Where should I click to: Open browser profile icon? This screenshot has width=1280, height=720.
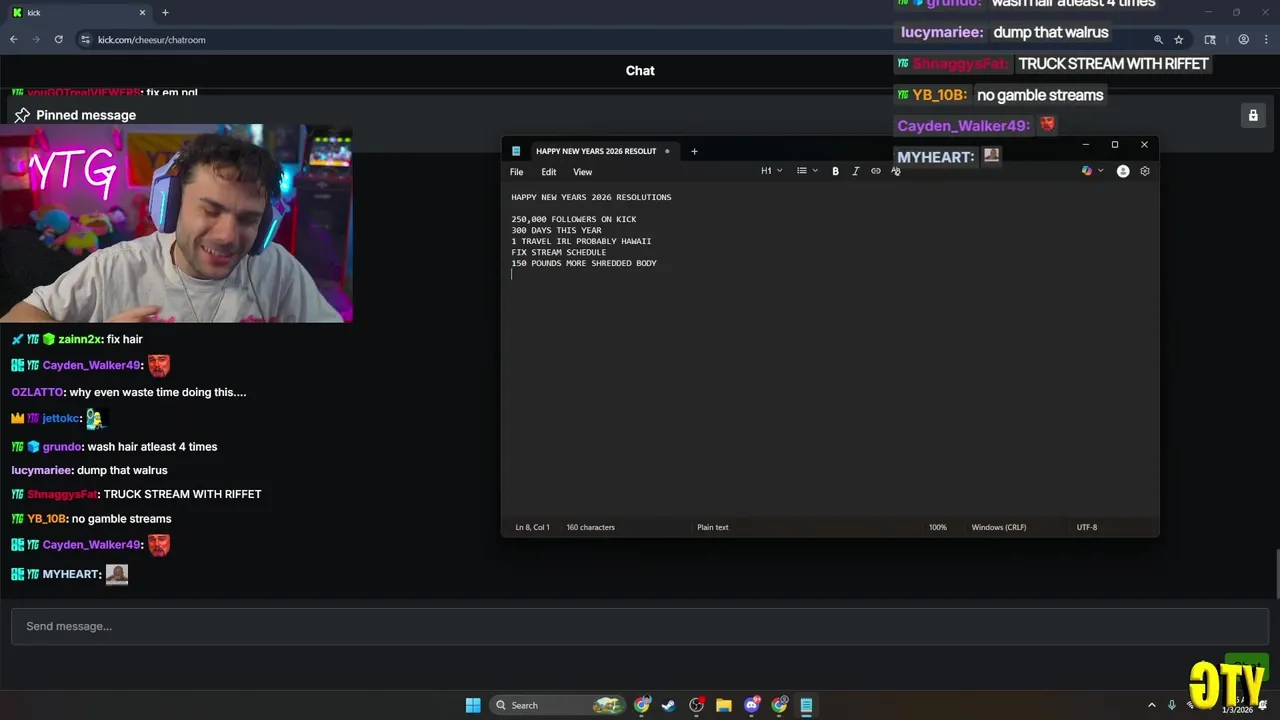pos(1244,40)
